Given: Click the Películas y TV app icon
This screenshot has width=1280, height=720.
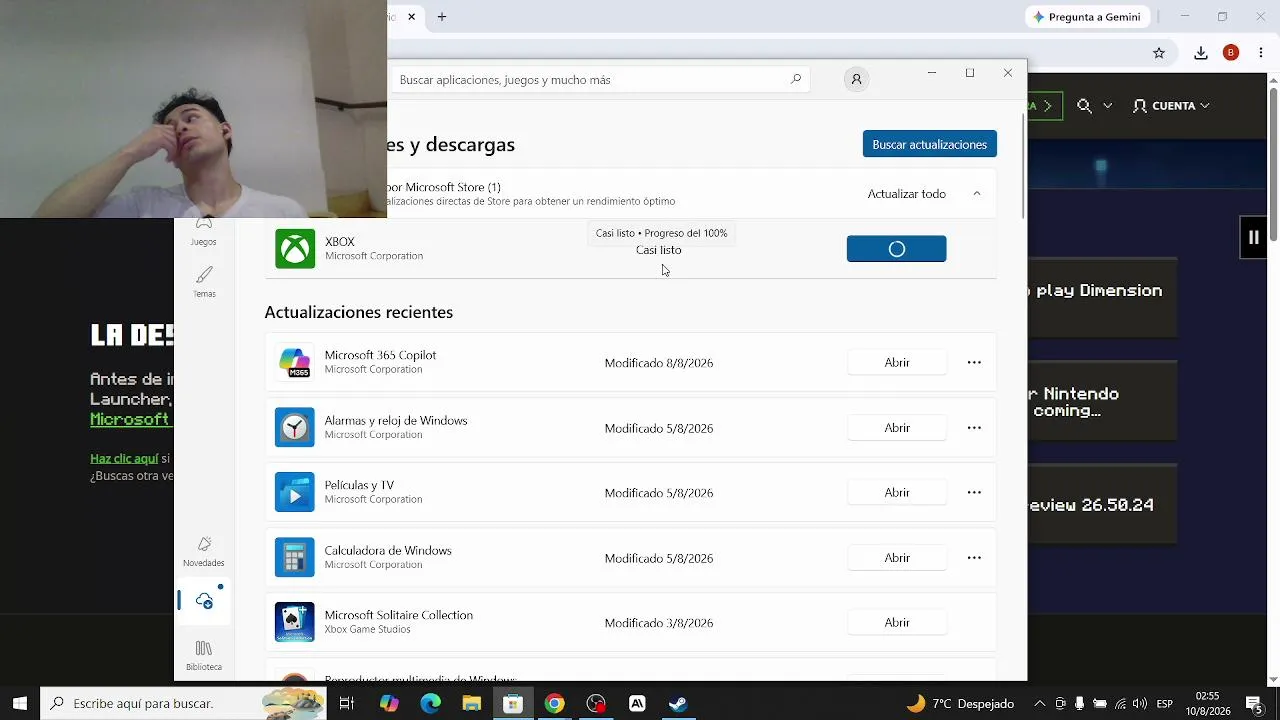Looking at the screenshot, I should point(295,493).
